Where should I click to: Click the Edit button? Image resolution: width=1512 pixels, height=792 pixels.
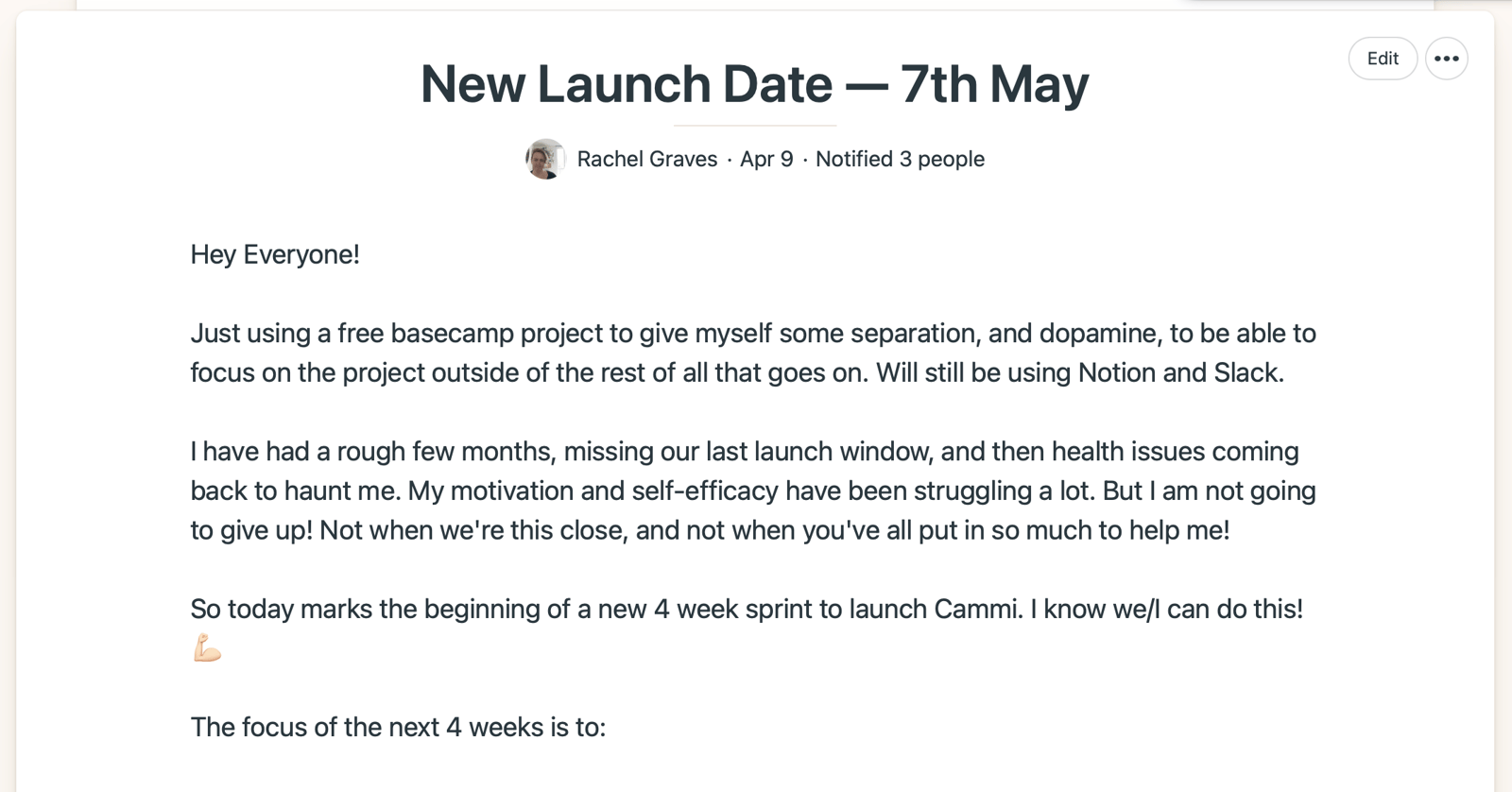1382,59
